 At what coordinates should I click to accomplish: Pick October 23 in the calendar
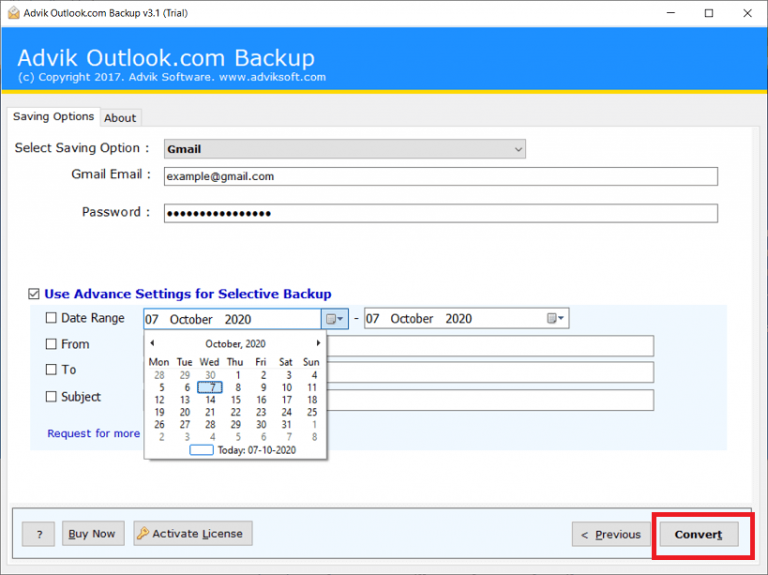261,412
